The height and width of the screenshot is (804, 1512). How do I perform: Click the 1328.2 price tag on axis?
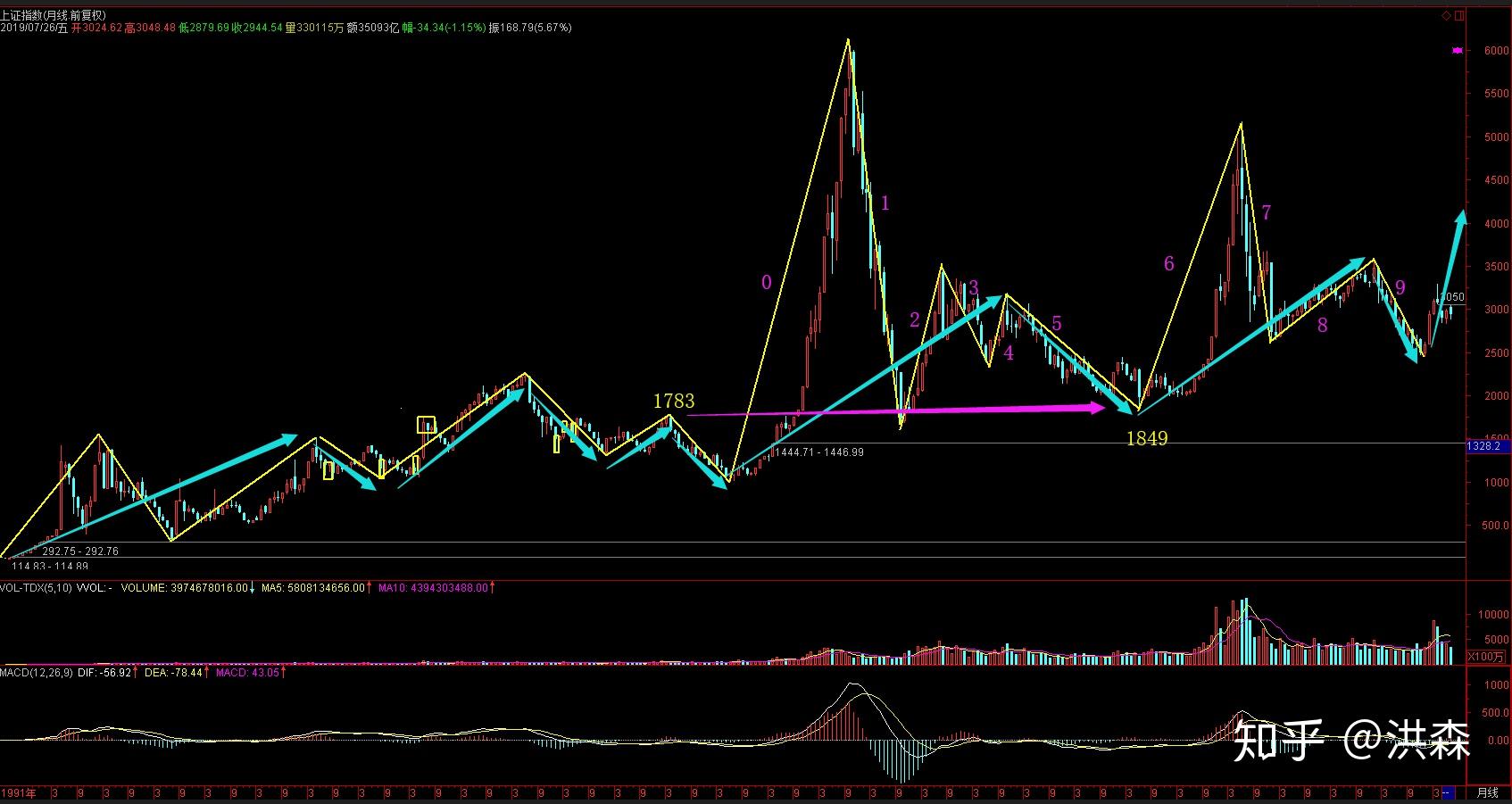(x=1489, y=445)
